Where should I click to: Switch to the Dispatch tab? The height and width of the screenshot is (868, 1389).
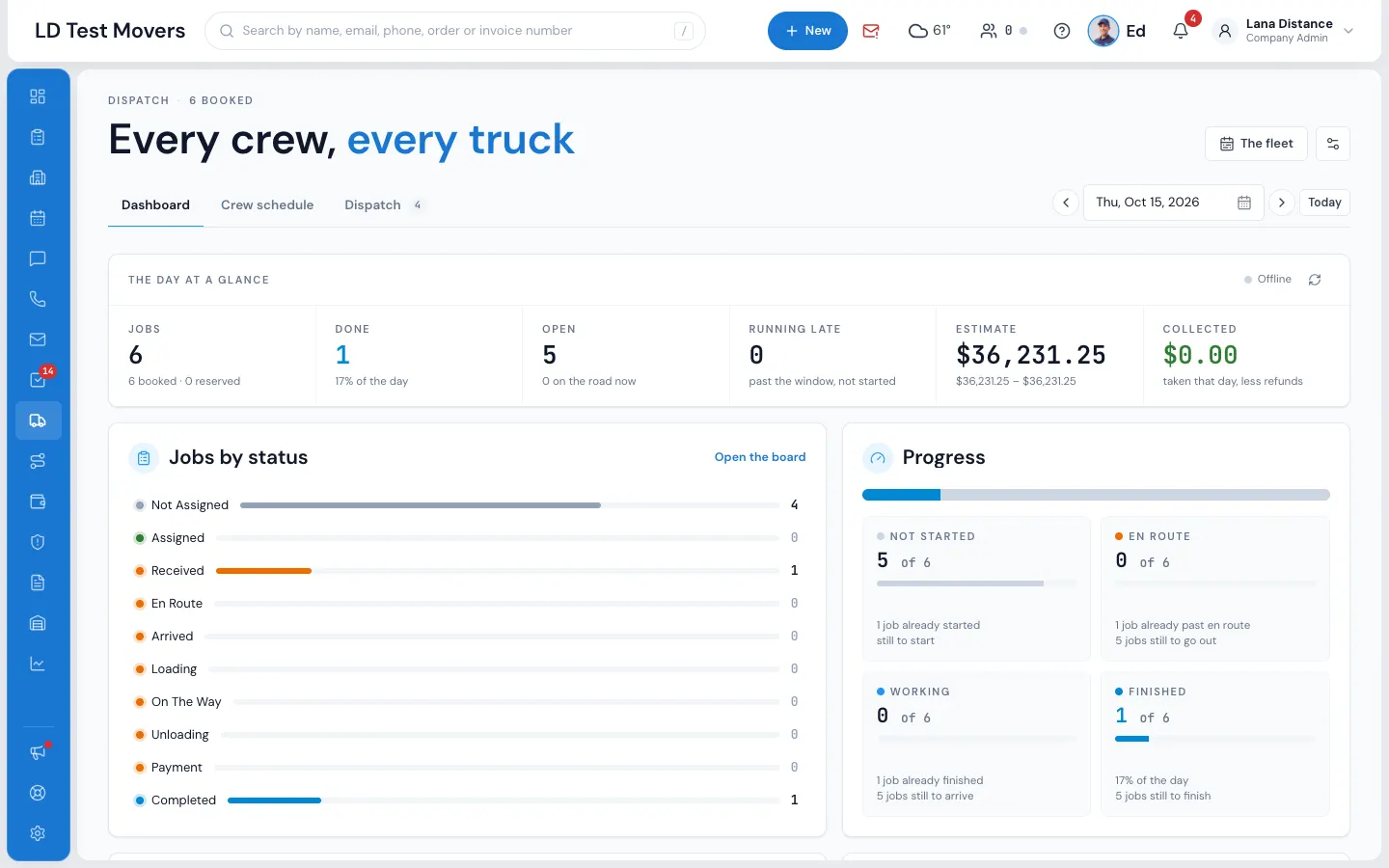383,204
